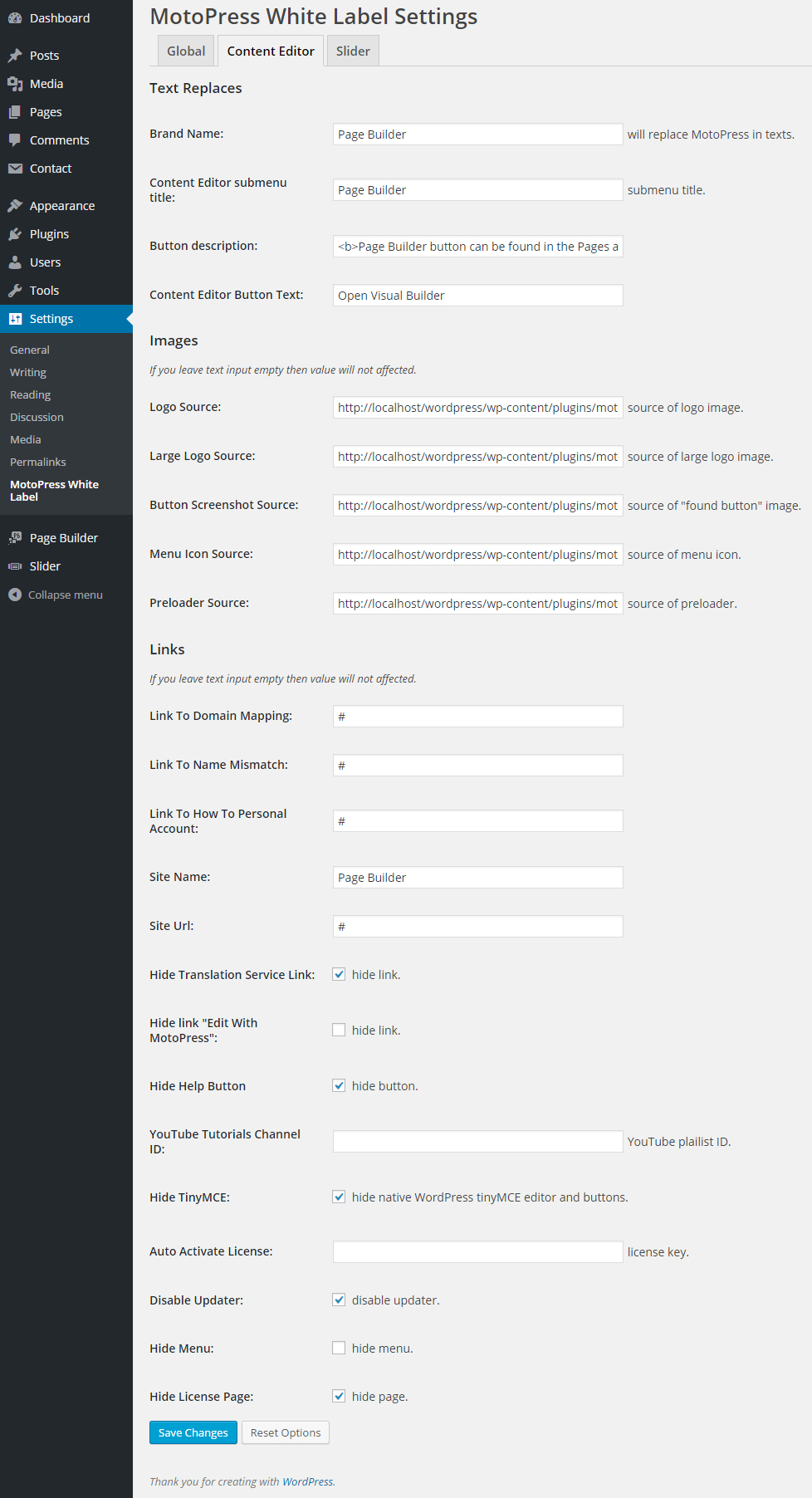Click the Tools wrench icon
This screenshot has height=1498, width=812.
point(15,291)
